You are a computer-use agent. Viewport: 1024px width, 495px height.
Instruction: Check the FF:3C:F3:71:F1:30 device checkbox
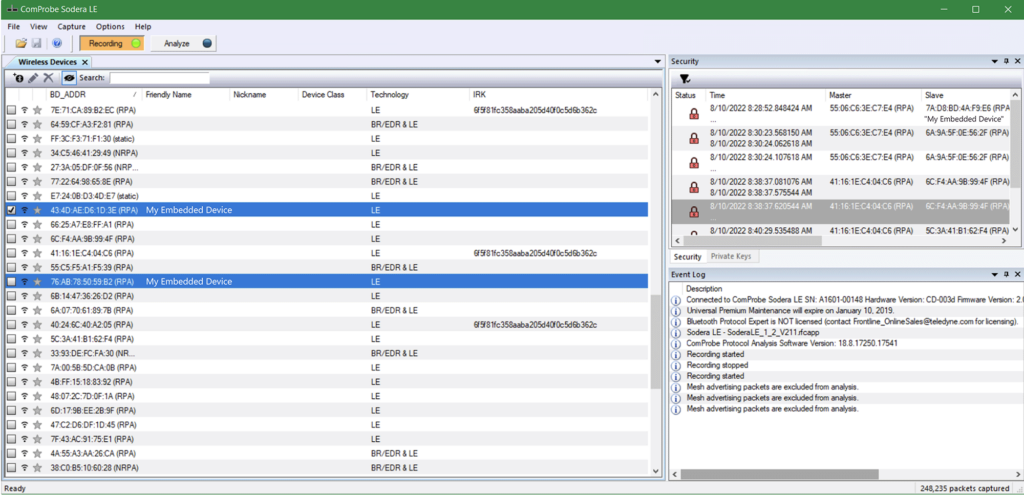coord(11,139)
